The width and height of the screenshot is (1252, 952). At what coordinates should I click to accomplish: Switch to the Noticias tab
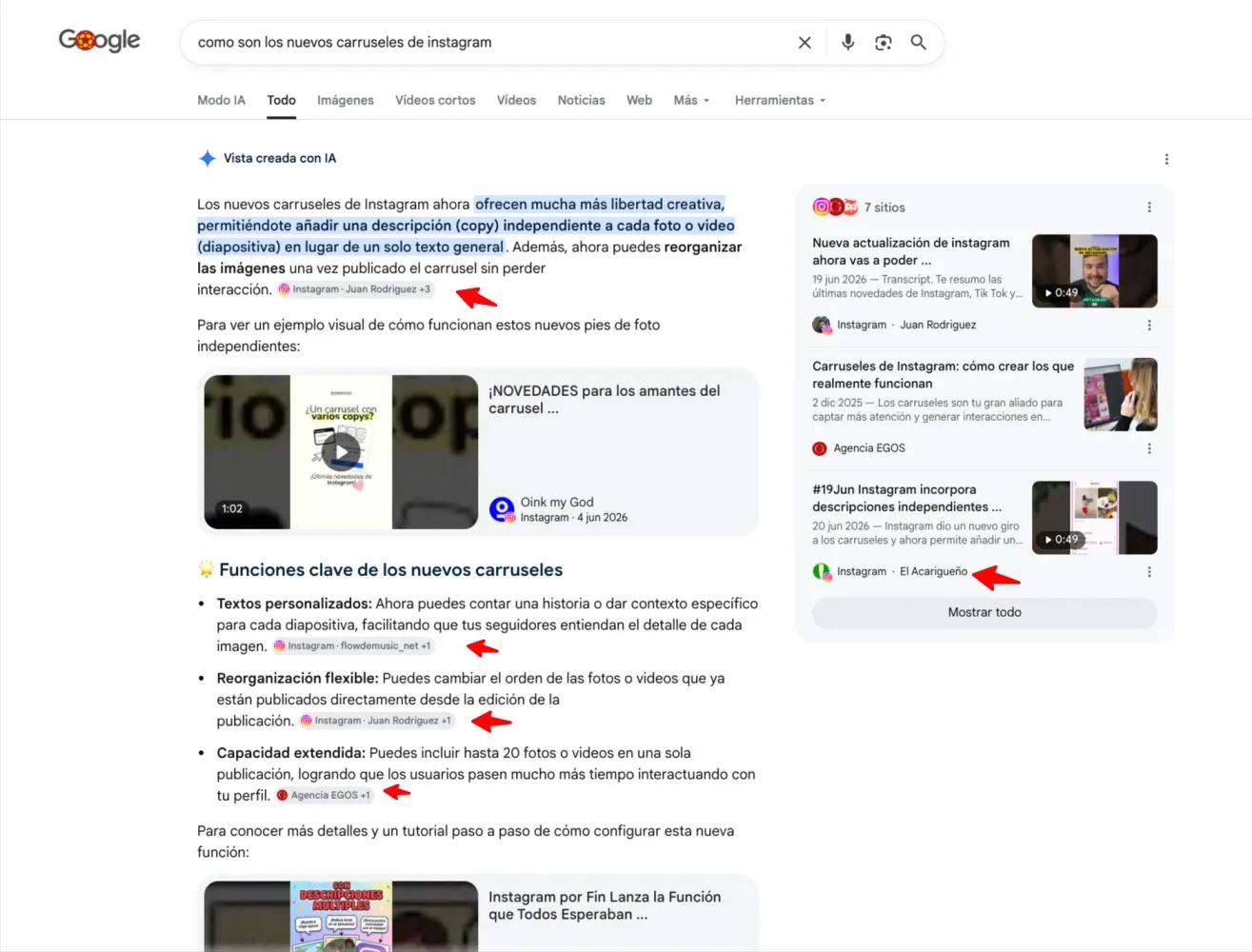pyautogui.click(x=581, y=100)
